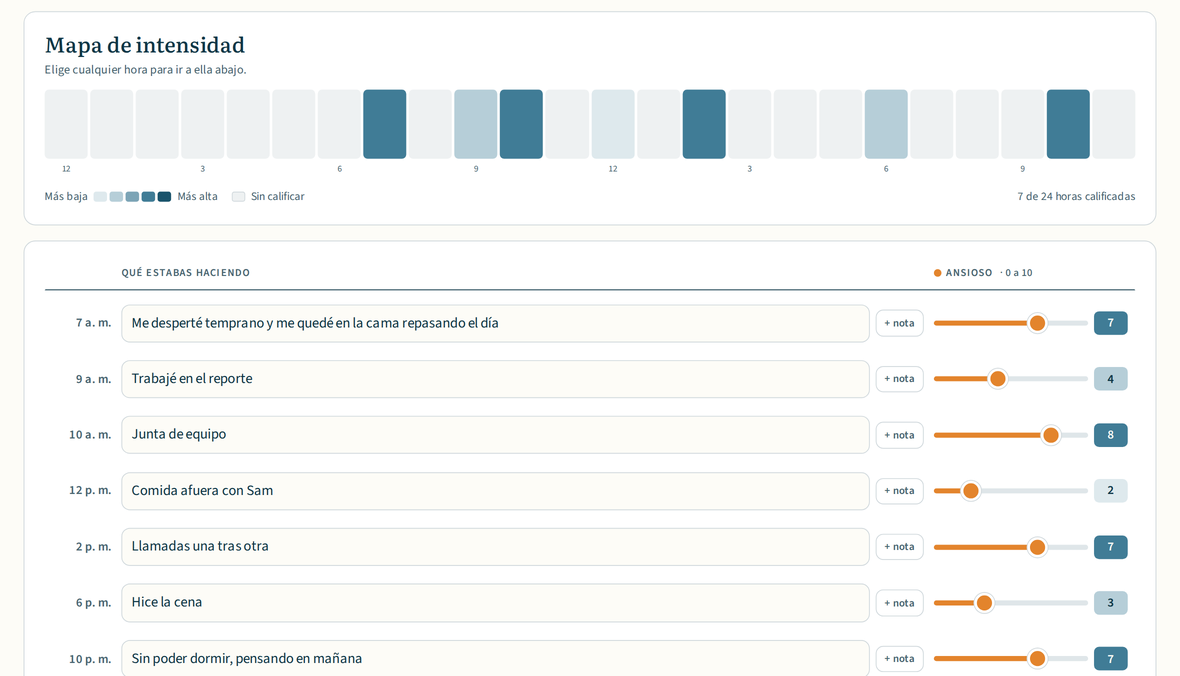The width and height of the screenshot is (1180, 676).
Task: Select the 7 a.m. dark heatmap cell
Action: pos(385,124)
